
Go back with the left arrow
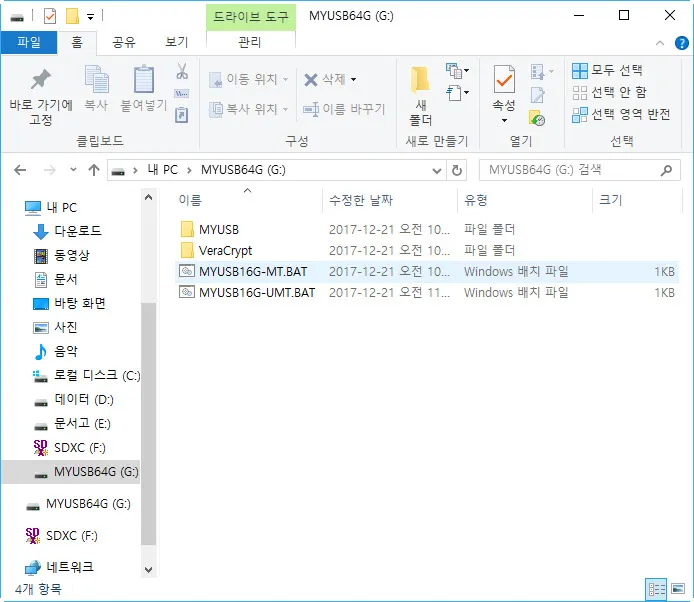coord(20,170)
